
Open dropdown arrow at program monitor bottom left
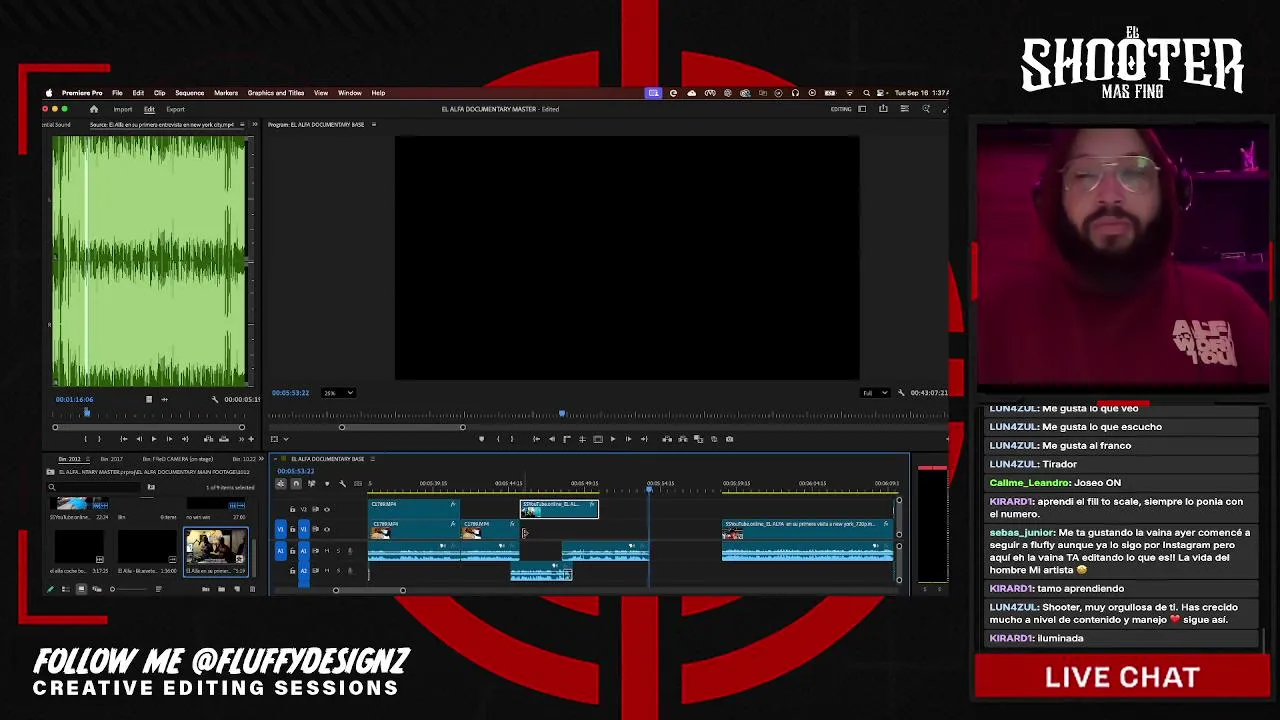(x=286, y=439)
